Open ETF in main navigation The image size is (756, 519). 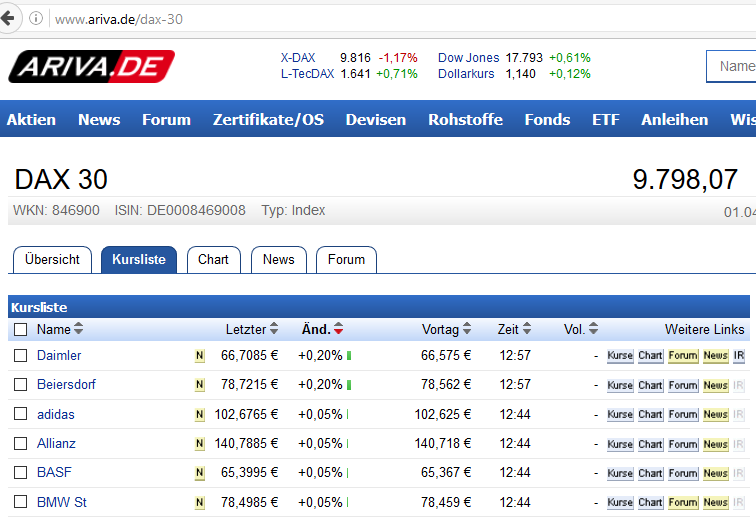coord(606,119)
